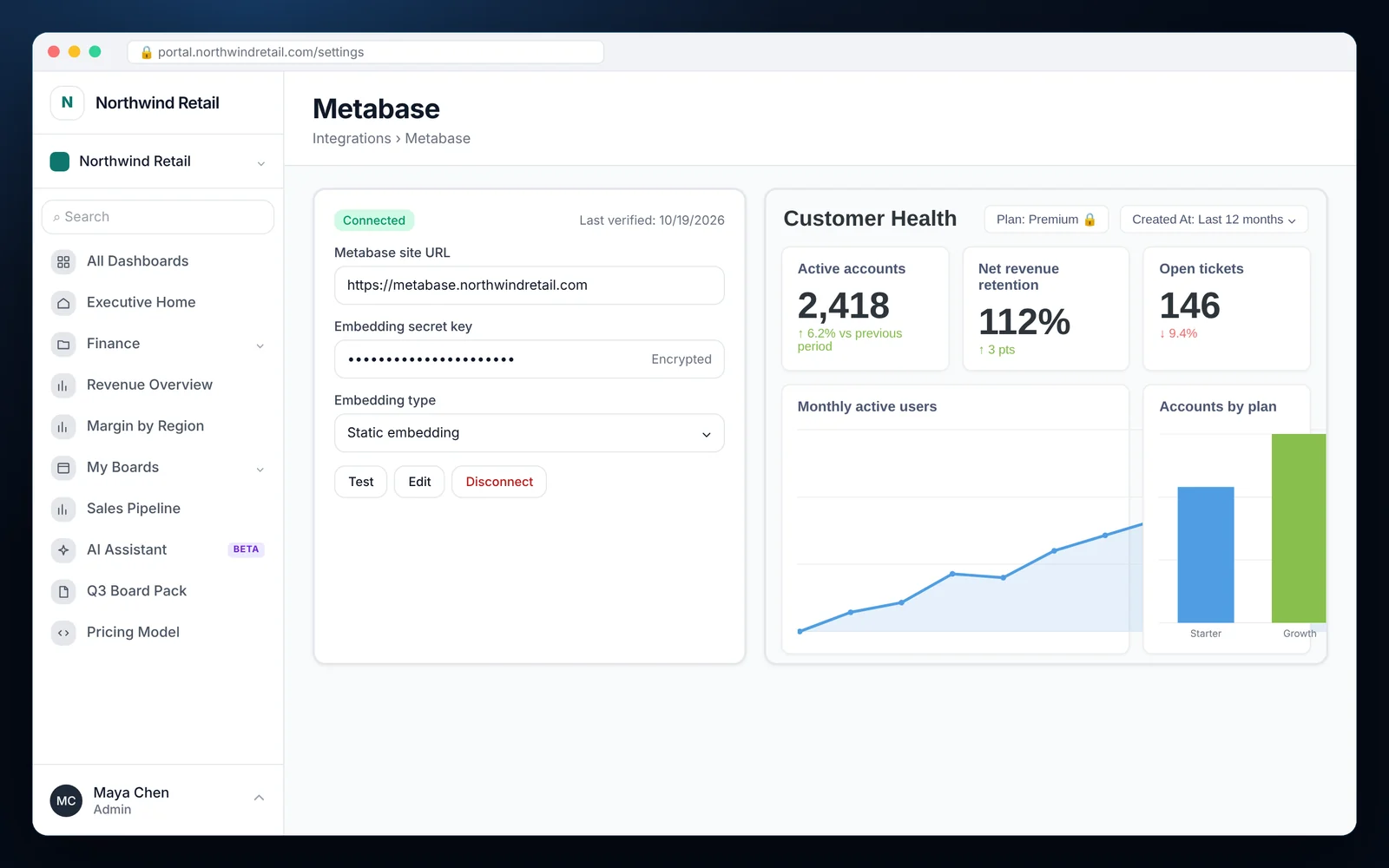Expand the Maya Chen account menu
The height and width of the screenshot is (868, 1389).
click(259, 798)
